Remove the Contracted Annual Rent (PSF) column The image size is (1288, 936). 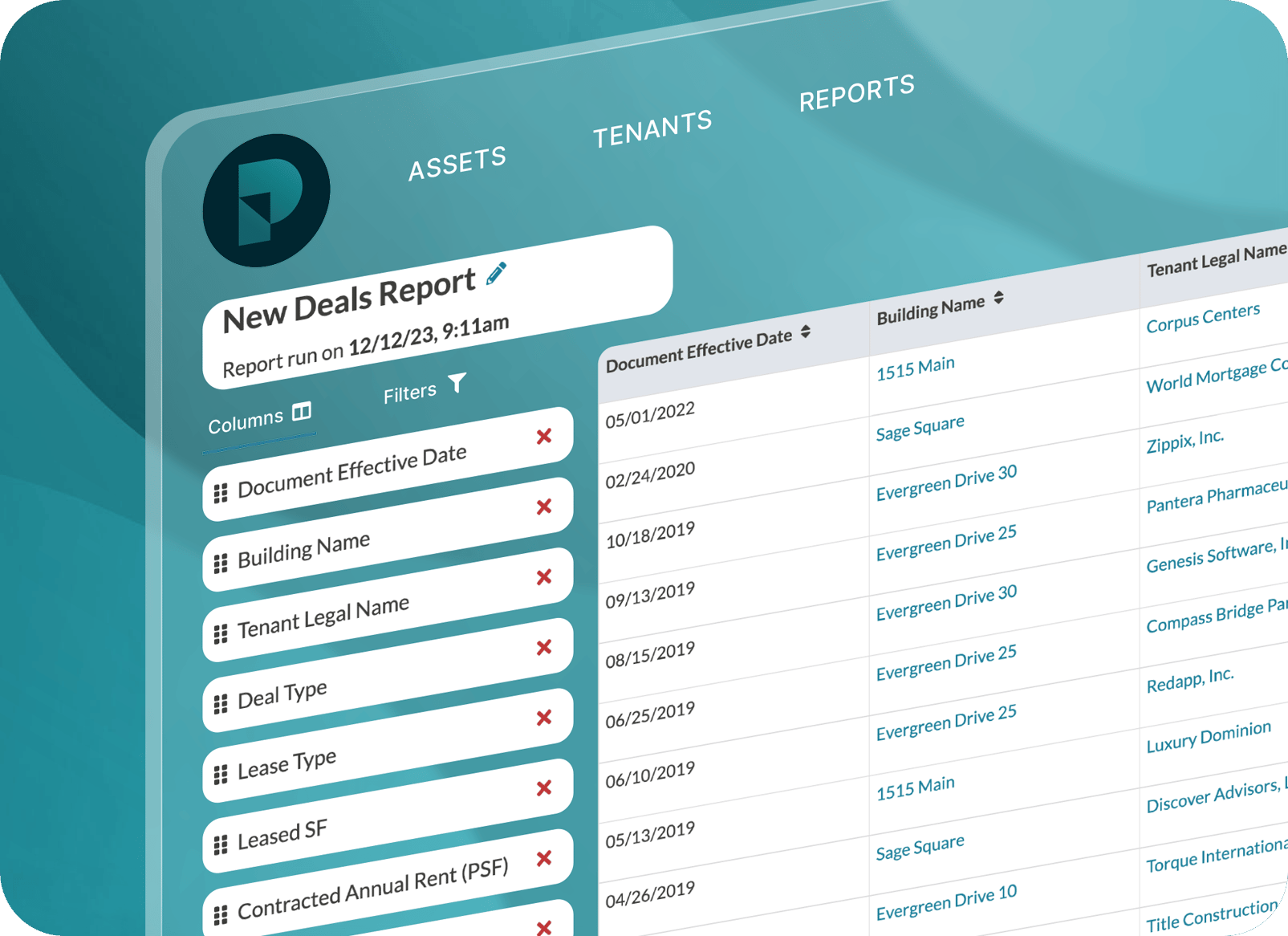coord(544,858)
